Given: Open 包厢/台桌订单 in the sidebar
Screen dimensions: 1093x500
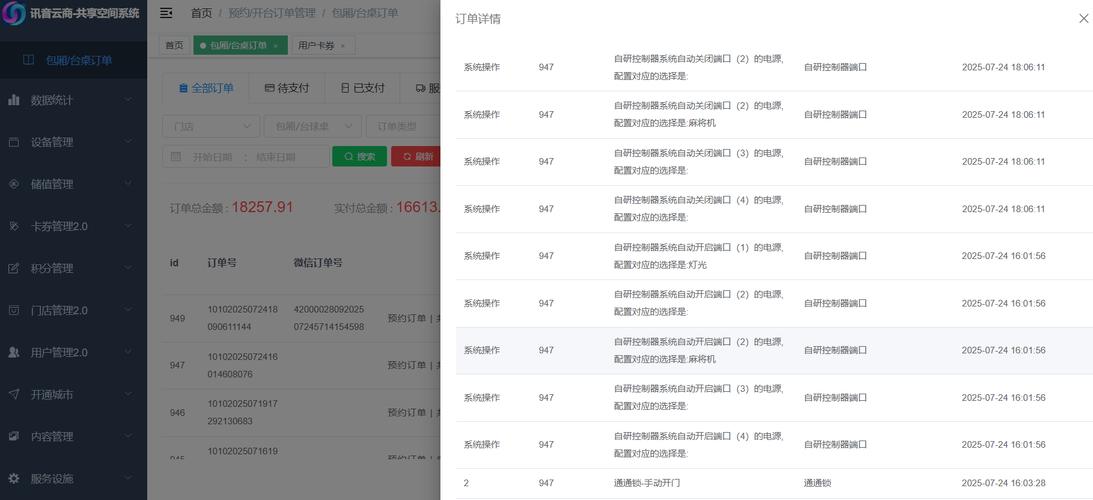Looking at the screenshot, I should click(x=73, y=61).
